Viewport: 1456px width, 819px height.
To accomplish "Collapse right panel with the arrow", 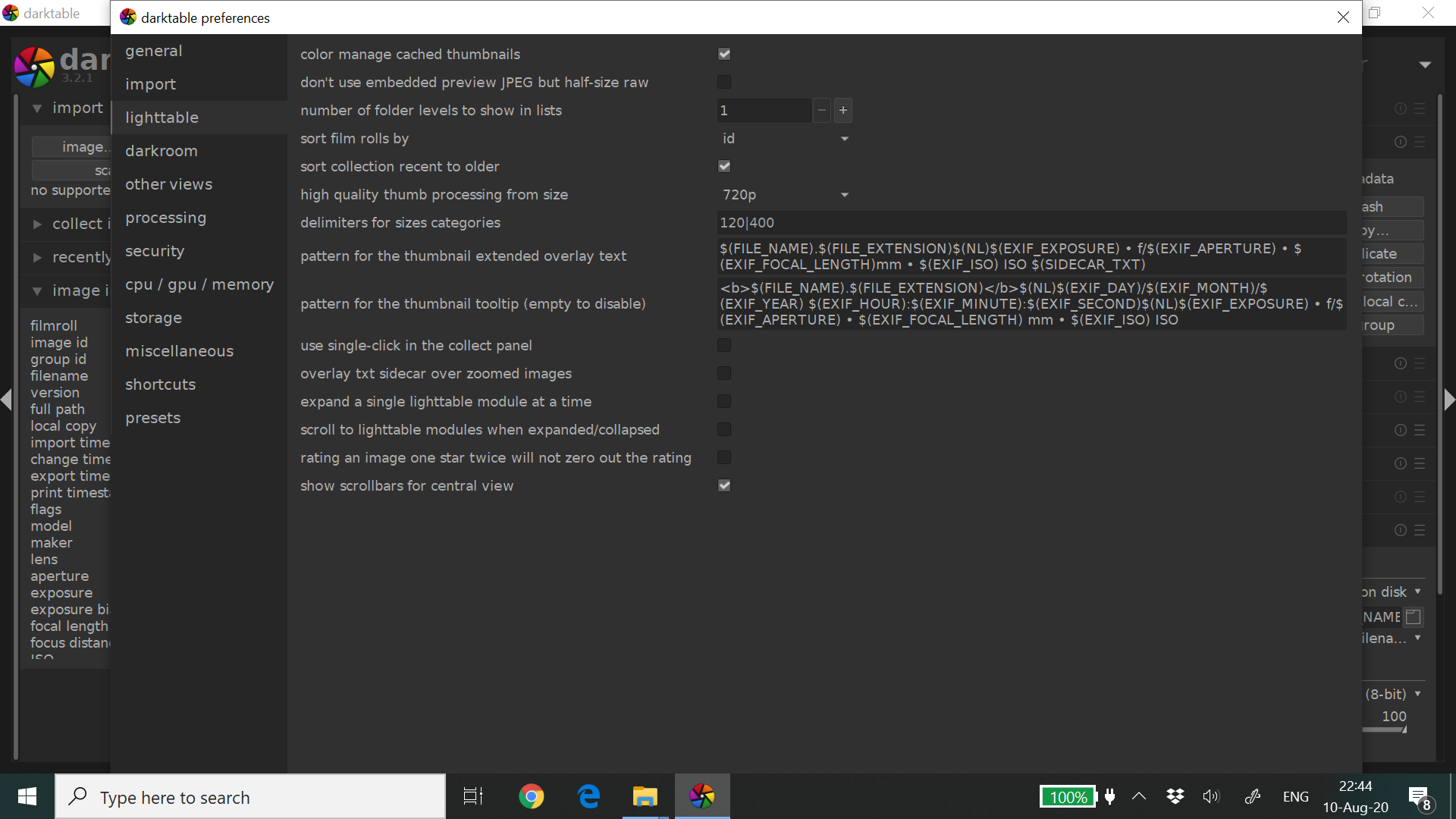I will (1449, 400).
